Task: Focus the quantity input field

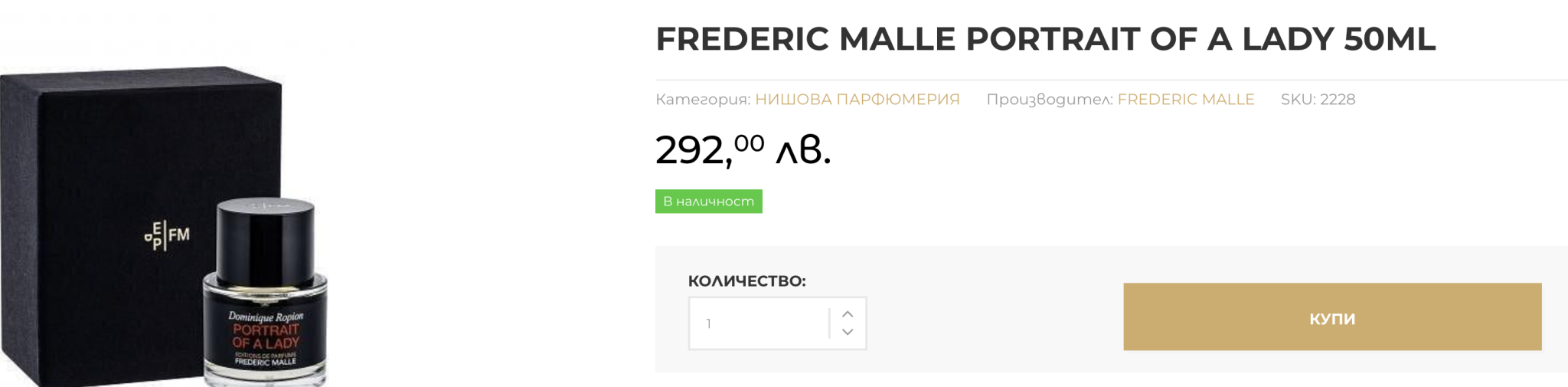Action: pyautogui.click(x=758, y=323)
